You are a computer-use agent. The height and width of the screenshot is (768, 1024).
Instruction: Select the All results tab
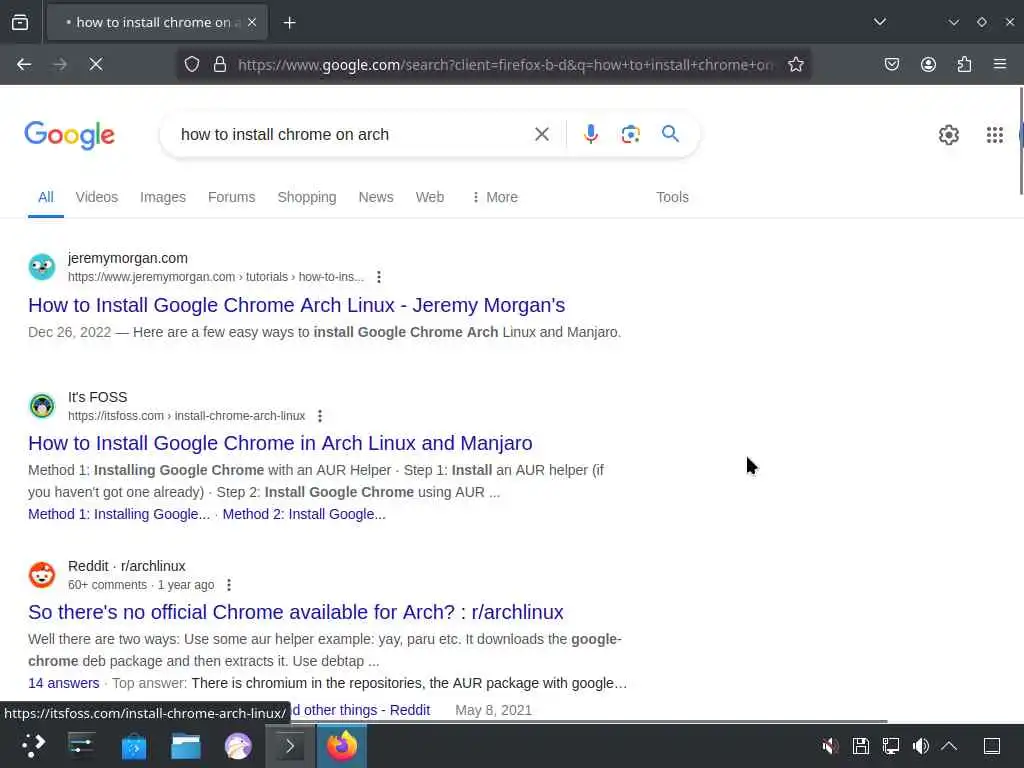point(46,197)
